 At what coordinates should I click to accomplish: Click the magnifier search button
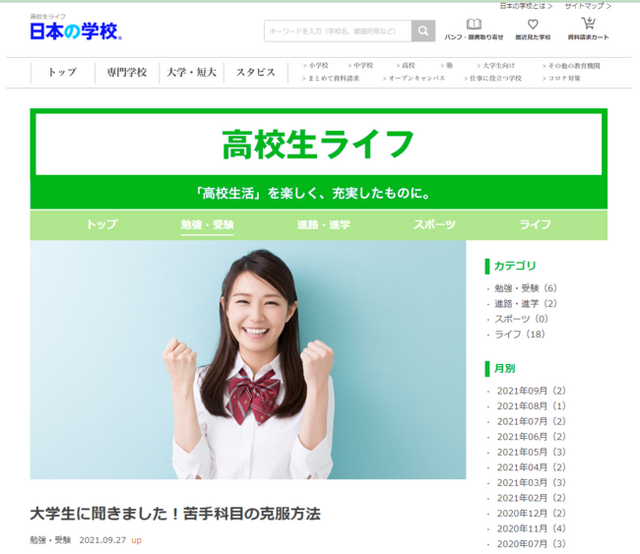coord(423,31)
